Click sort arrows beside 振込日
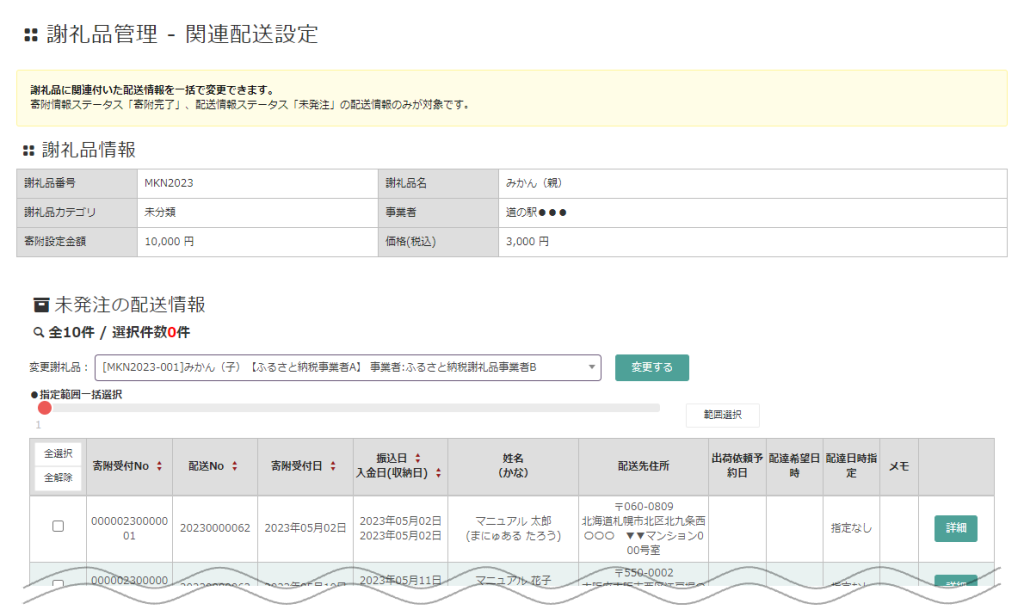Screen dimensions: 1024x616 pyautogui.click(x=417, y=458)
